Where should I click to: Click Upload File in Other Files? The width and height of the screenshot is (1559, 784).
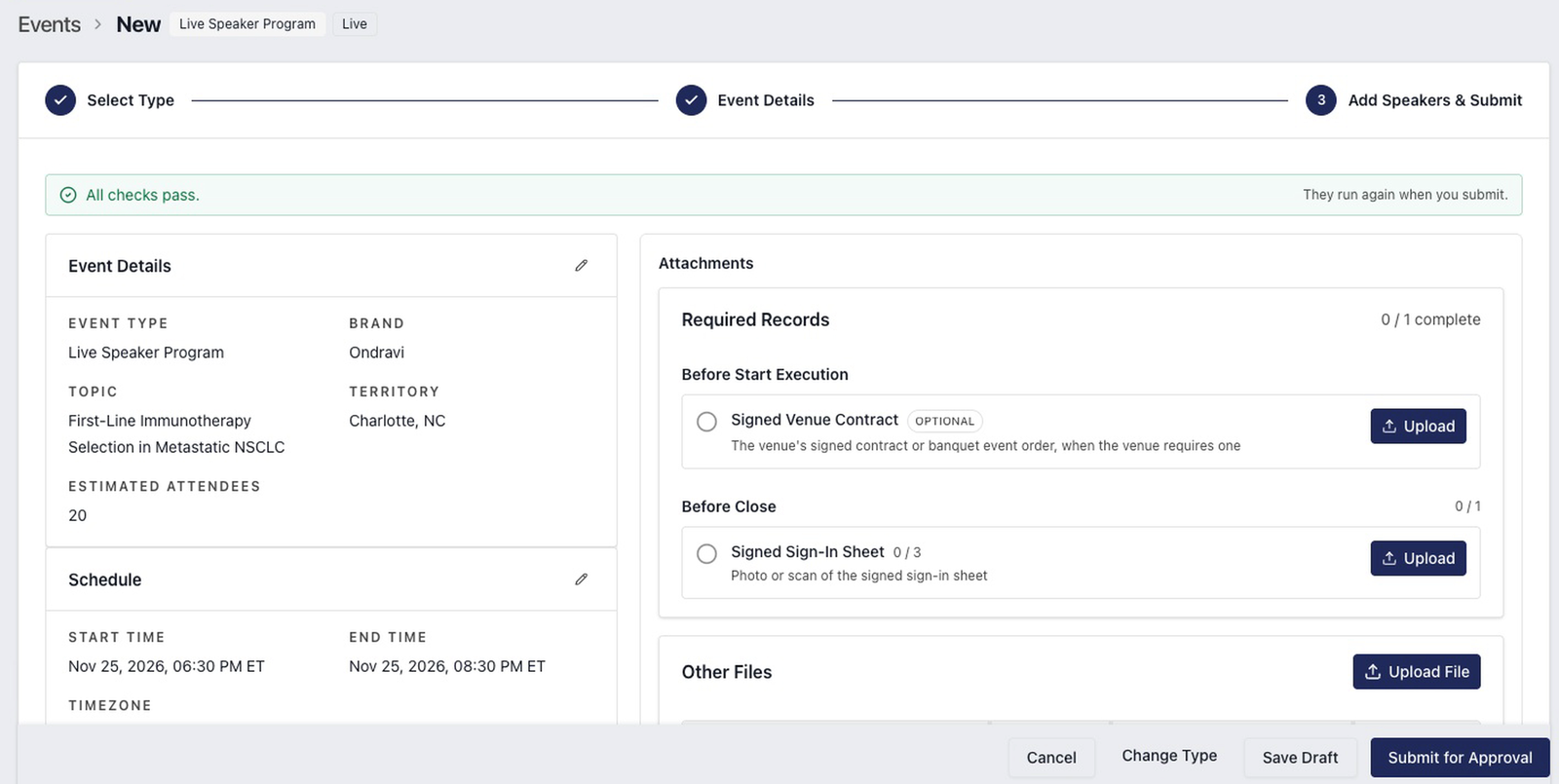[x=1417, y=671]
